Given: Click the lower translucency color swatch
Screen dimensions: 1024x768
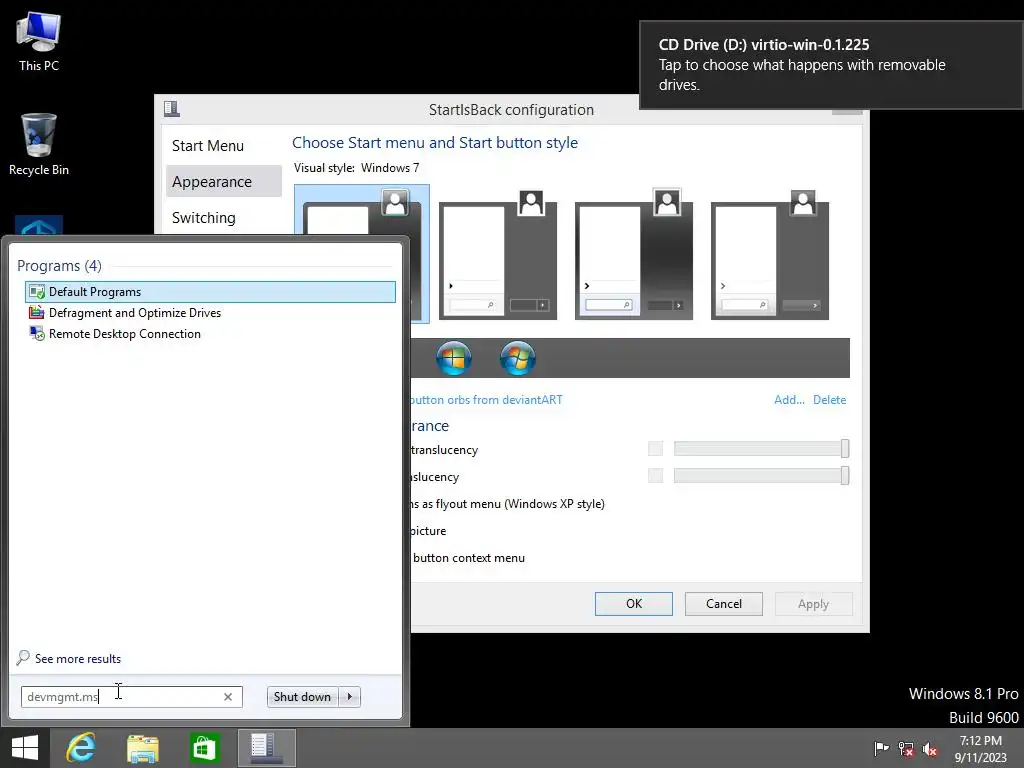Looking at the screenshot, I should 655,475.
